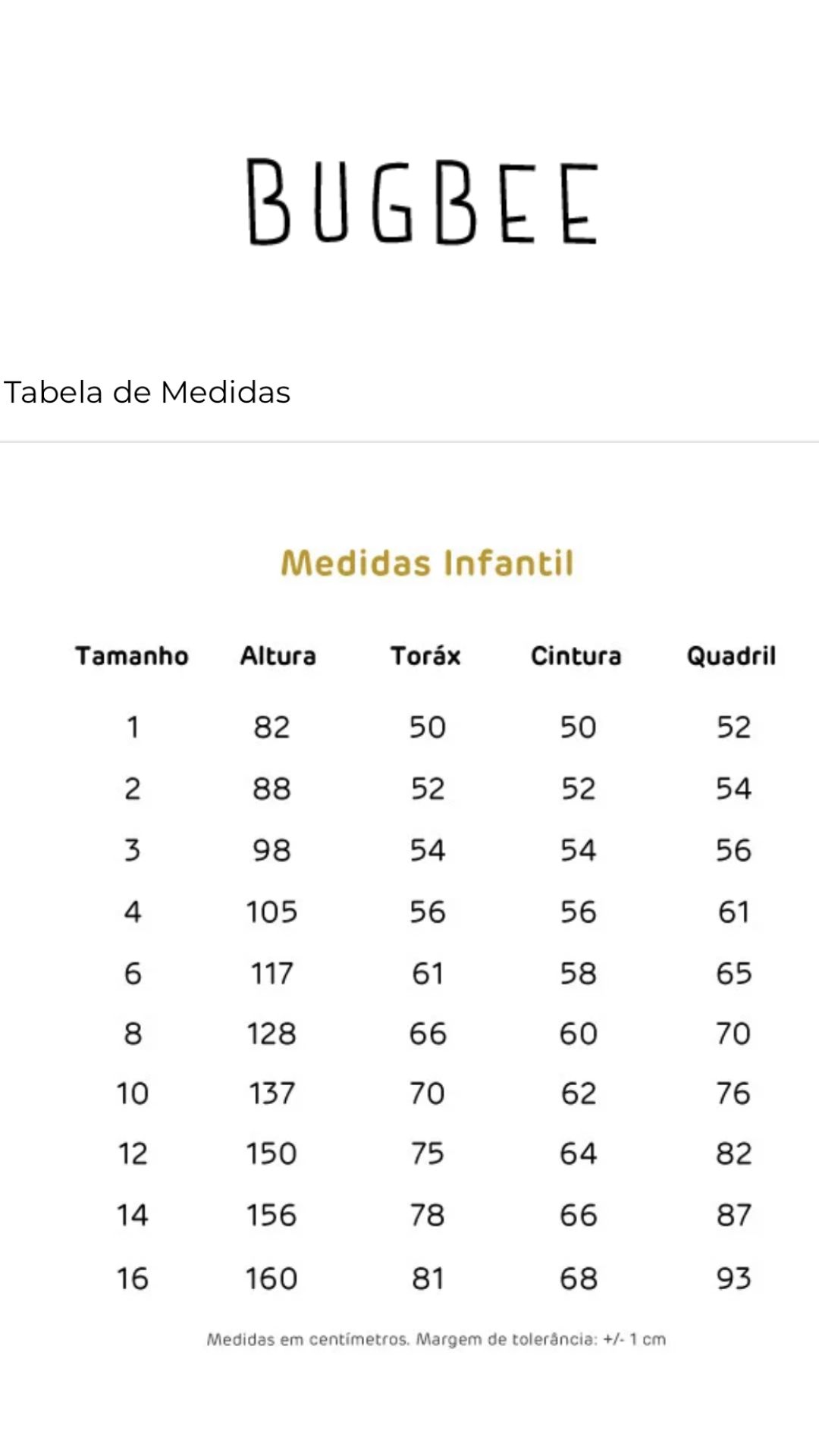Click the Medidas Infantil title
The width and height of the screenshot is (819, 1456).
point(427,563)
